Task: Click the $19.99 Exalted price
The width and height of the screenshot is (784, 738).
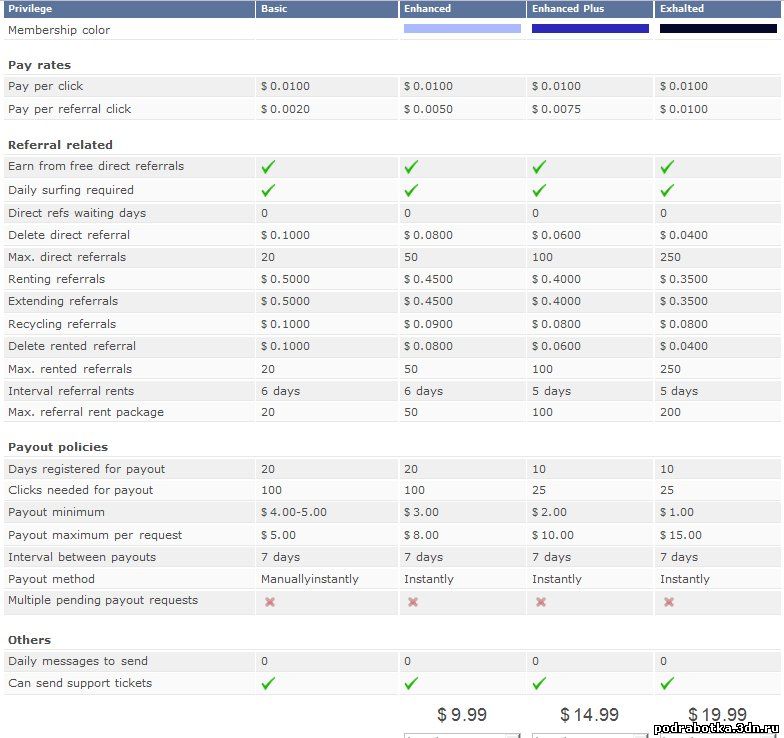Action: pos(717,714)
